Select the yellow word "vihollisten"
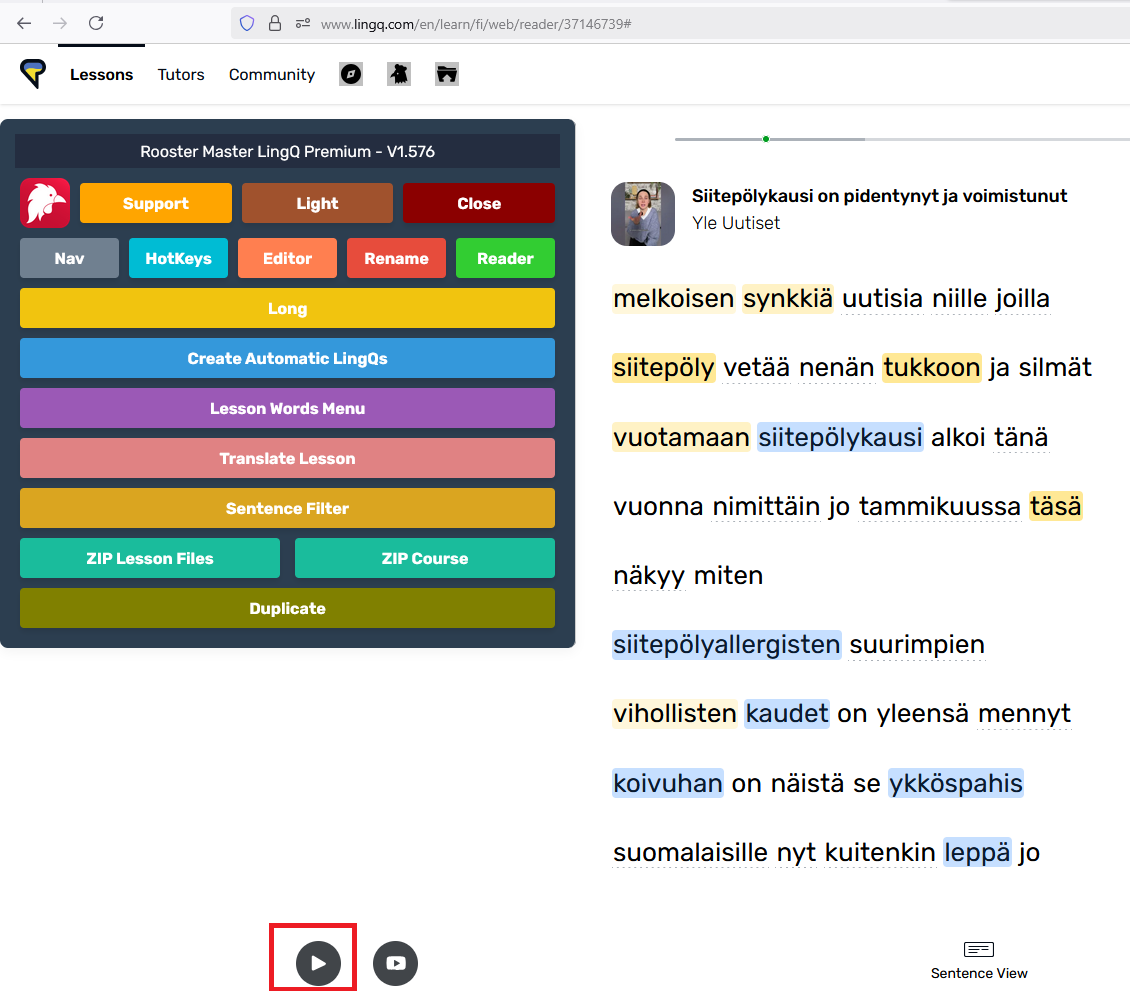Screen dimensions: 1130x991 [x=675, y=714]
